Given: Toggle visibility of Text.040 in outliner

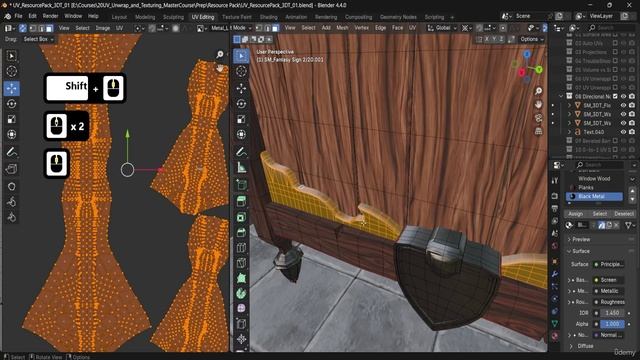Looking at the screenshot, I should pyautogui.click(x=623, y=132).
